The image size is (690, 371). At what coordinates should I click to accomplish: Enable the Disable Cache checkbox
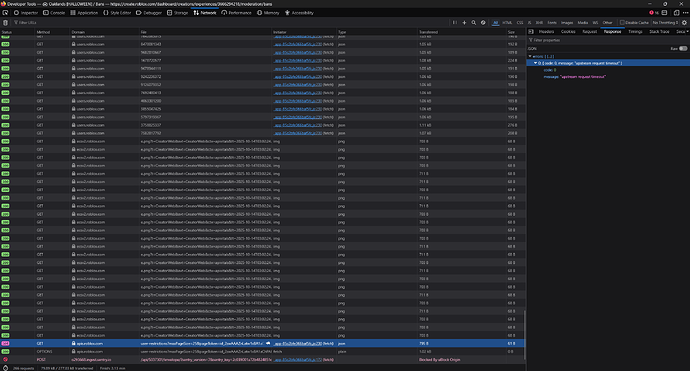tap(622, 22)
